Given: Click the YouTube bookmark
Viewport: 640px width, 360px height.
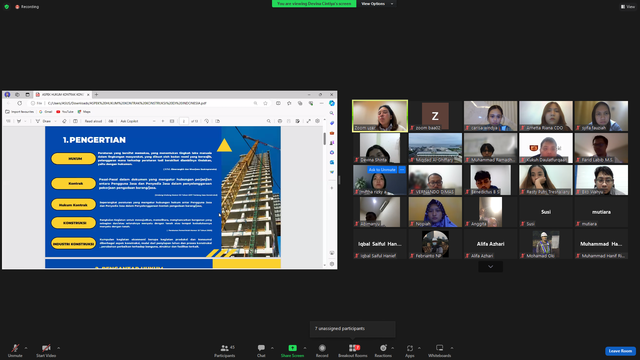Looking at the screenshot, I should (x=65, y=112).
